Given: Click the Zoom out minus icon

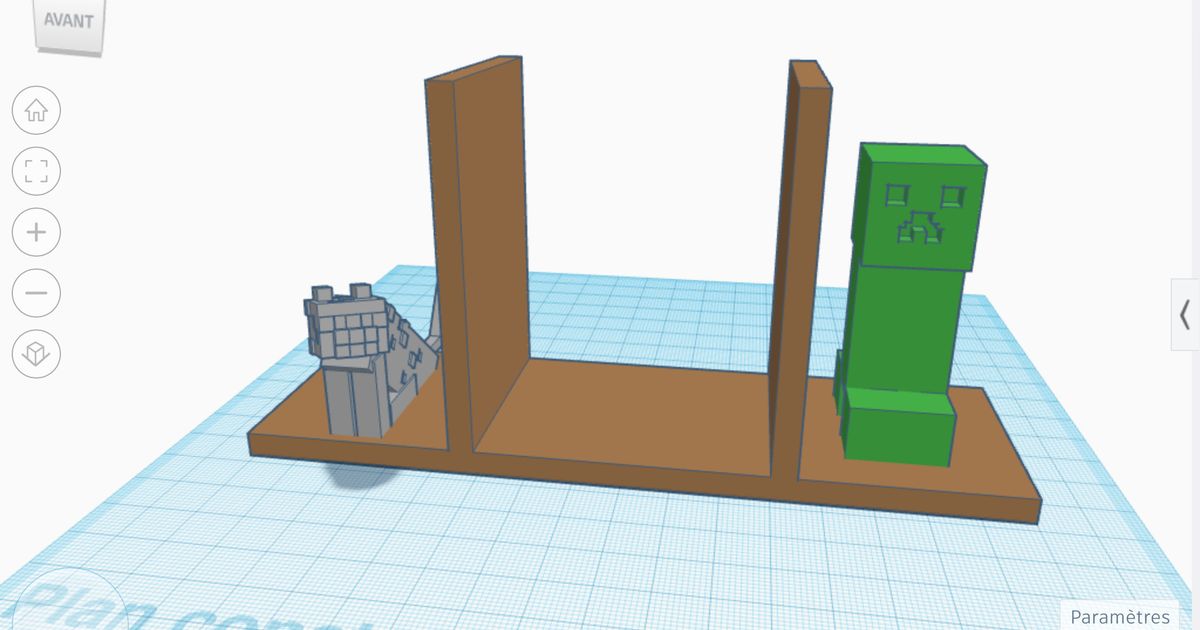Looking at the screenshot, I should tap(36, 293).
